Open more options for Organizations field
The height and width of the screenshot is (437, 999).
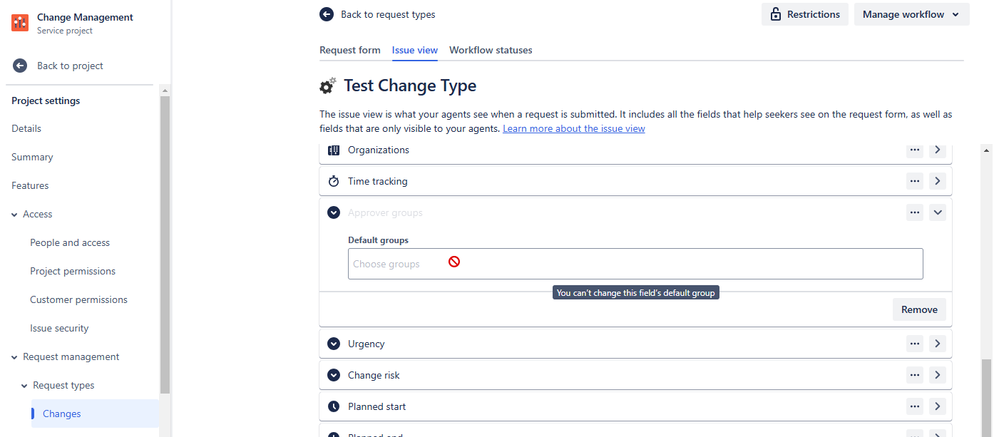coord(914,150)
